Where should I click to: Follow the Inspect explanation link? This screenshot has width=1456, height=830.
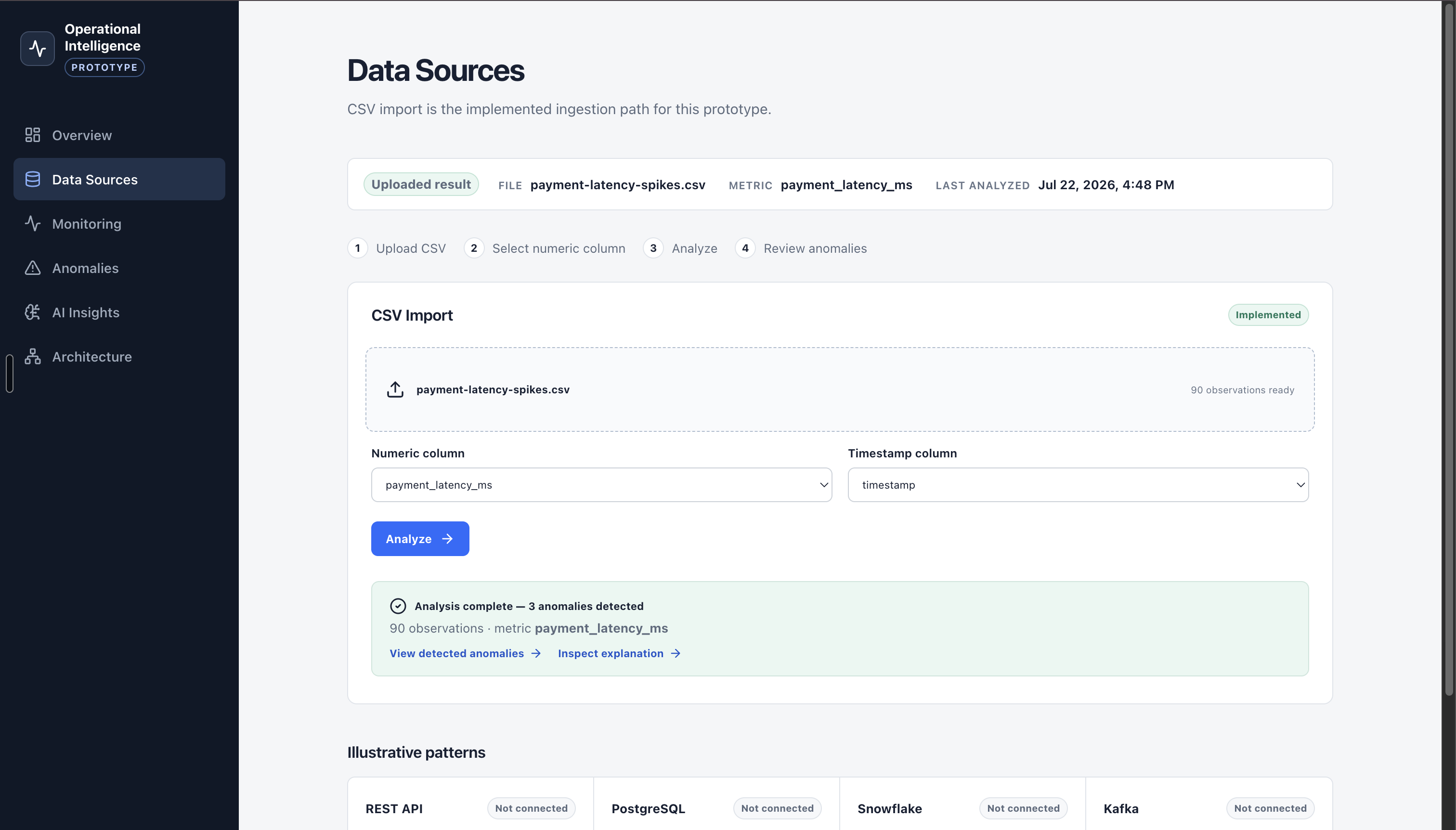619,653
